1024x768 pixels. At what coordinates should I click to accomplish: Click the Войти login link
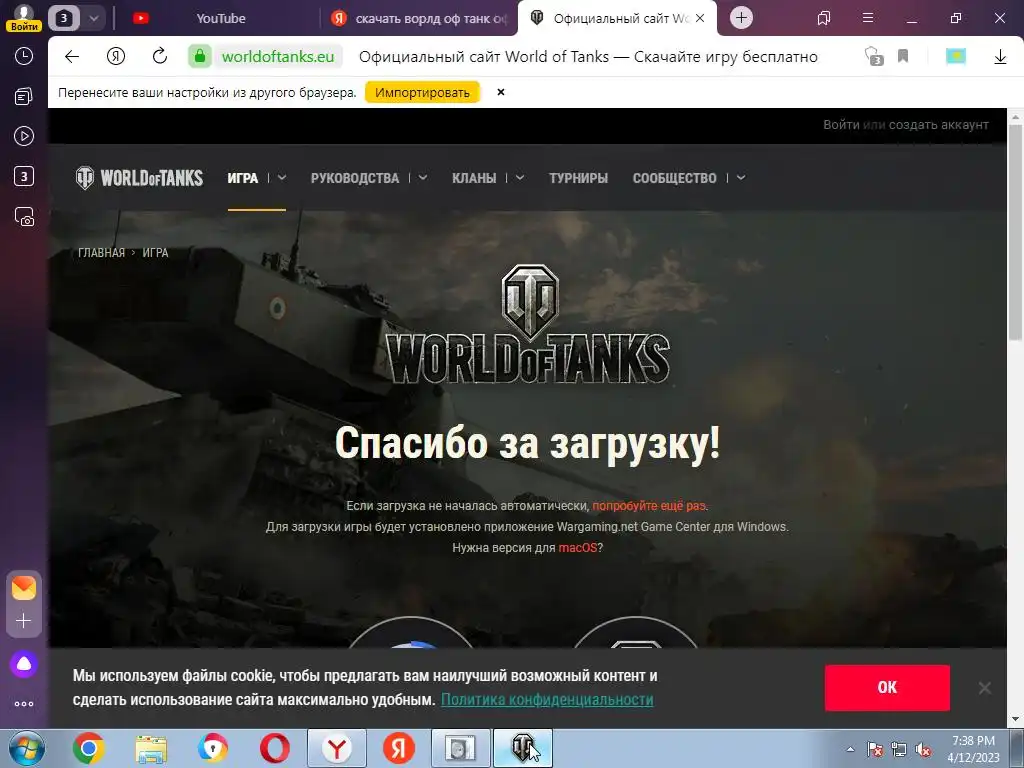(x=841, y=125)
